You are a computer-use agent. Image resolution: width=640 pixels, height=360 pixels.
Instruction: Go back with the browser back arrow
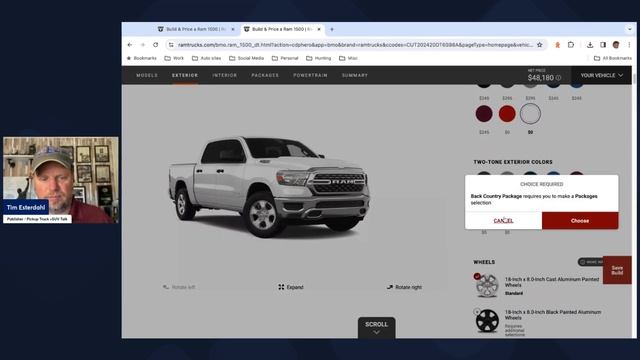tap(130, 45)
